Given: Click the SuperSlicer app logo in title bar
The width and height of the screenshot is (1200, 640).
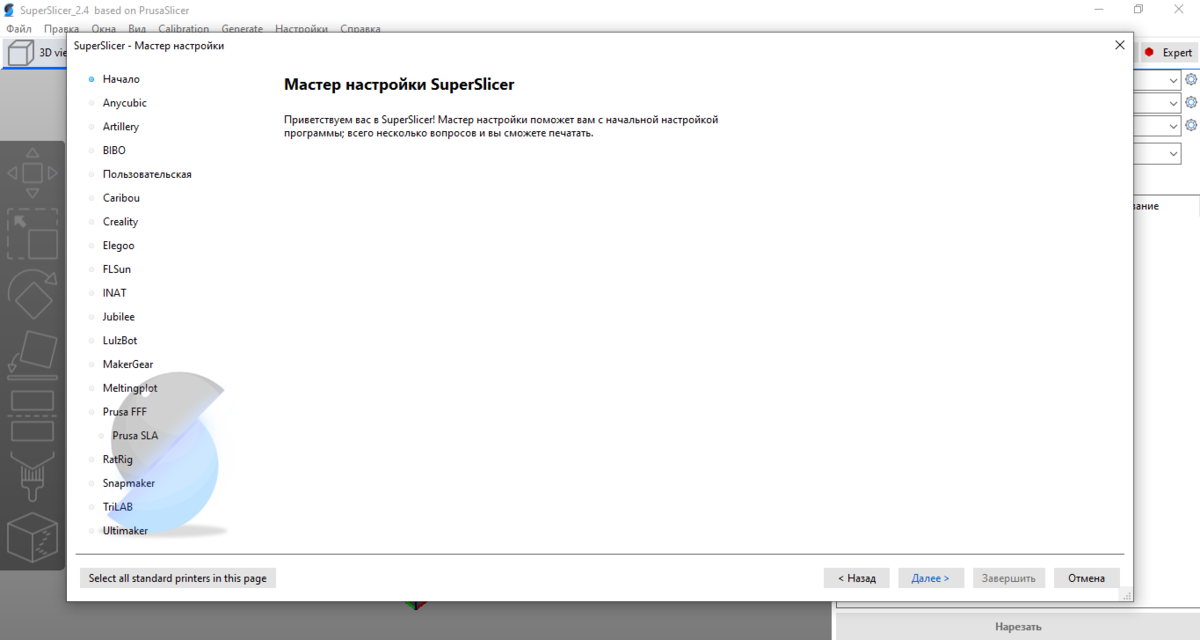Looking at the screenshot, I should click(9, 9).
